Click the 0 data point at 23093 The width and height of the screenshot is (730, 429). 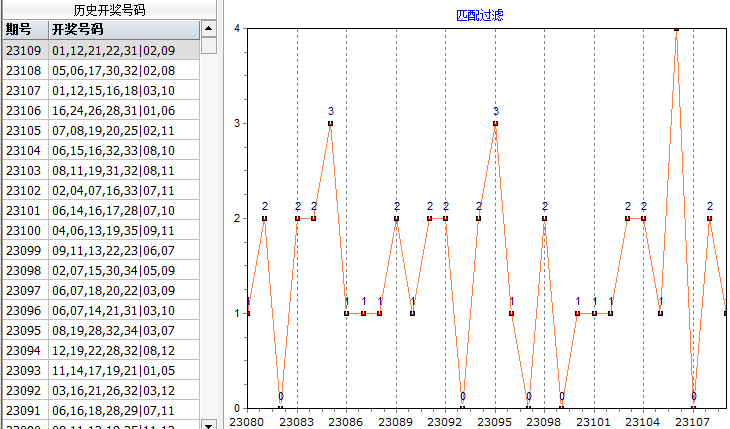click(462, 408)
